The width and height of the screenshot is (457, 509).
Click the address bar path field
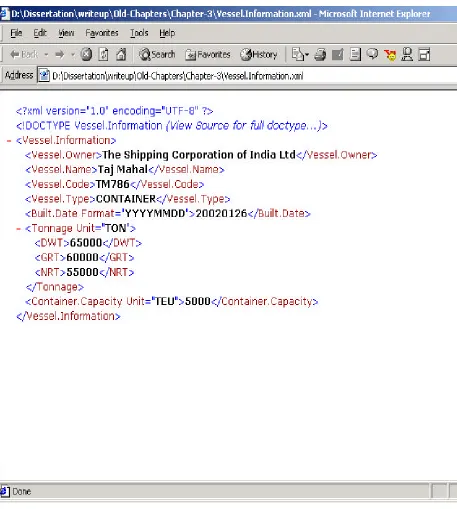click(247, 76)
